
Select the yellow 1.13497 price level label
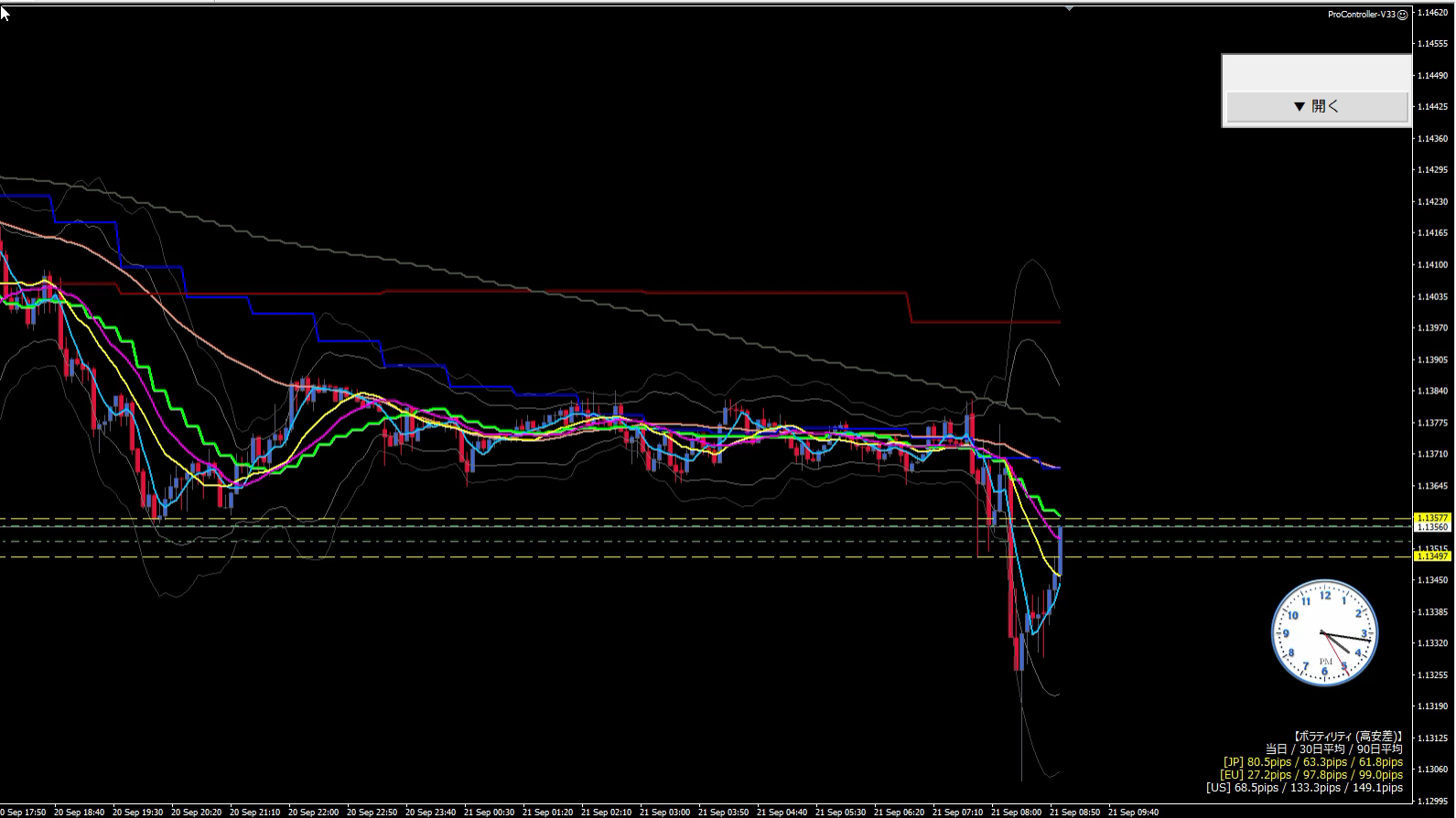[x=1433, y=556]
